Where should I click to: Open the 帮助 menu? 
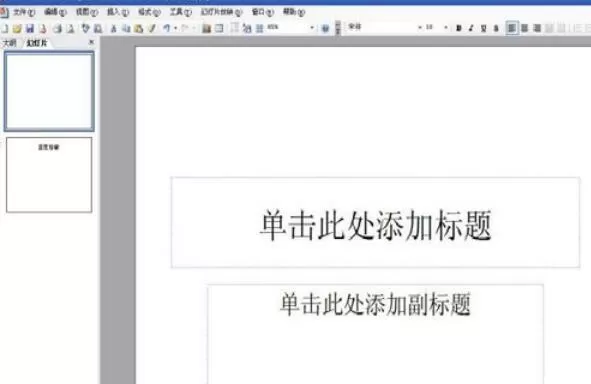click(x=294, y=12)
